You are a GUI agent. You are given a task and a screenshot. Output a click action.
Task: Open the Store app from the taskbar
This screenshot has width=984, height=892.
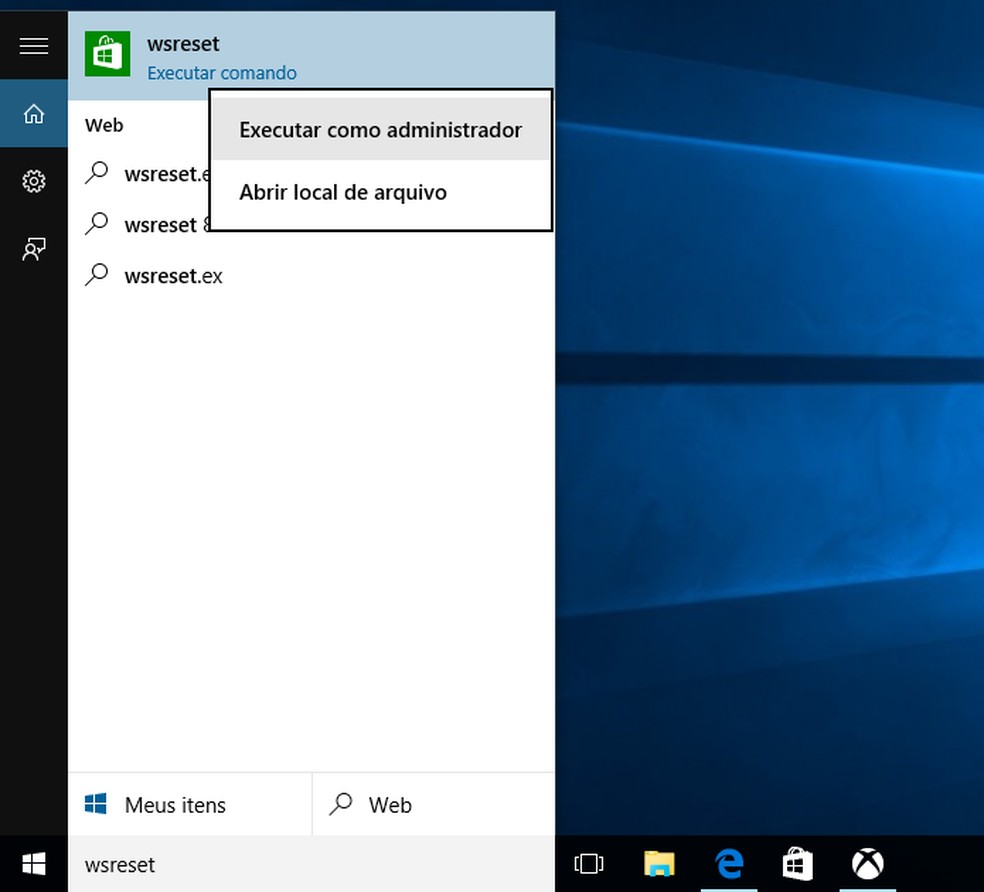tap(797, 864)
